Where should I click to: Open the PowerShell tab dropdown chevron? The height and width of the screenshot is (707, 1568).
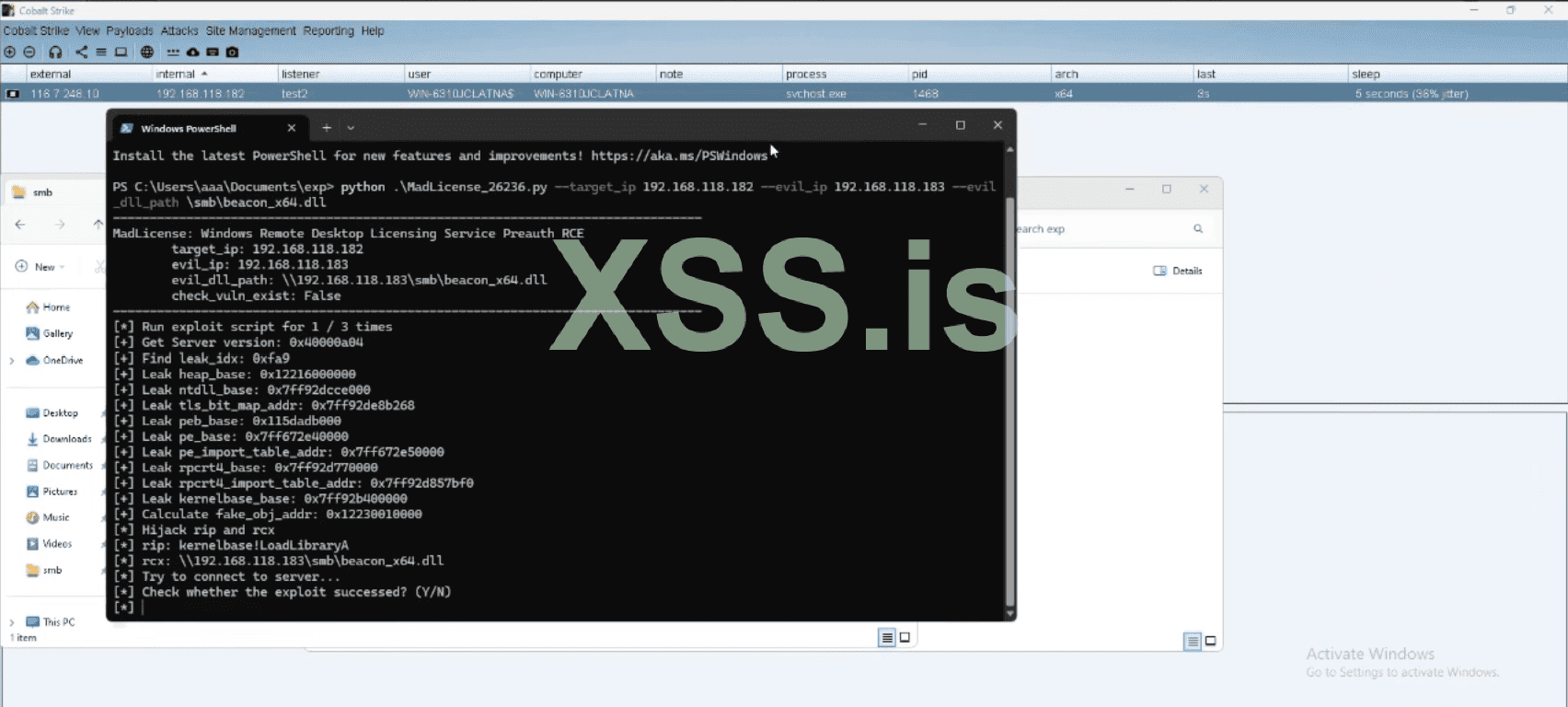click(x=351, y=128)
